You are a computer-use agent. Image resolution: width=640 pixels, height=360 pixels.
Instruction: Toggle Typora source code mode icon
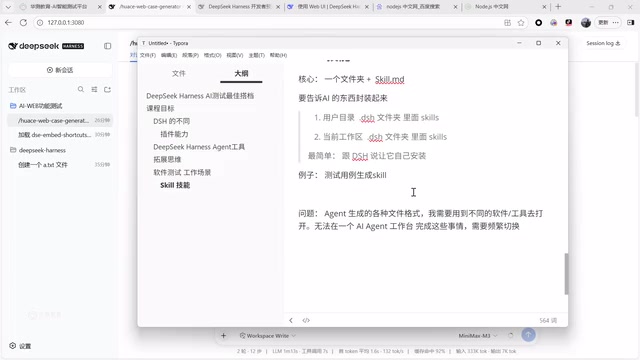[306, 320]
